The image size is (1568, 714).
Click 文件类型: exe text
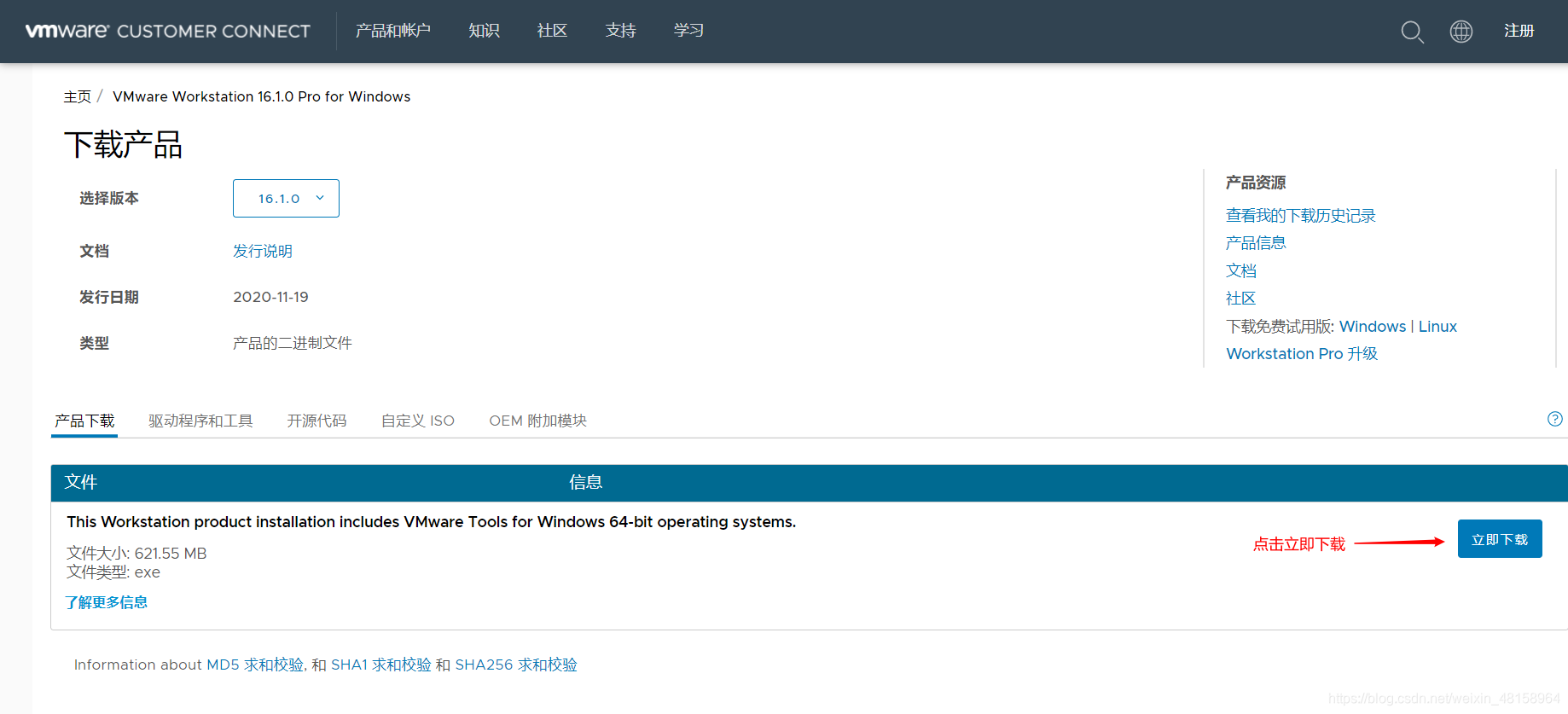113,572
